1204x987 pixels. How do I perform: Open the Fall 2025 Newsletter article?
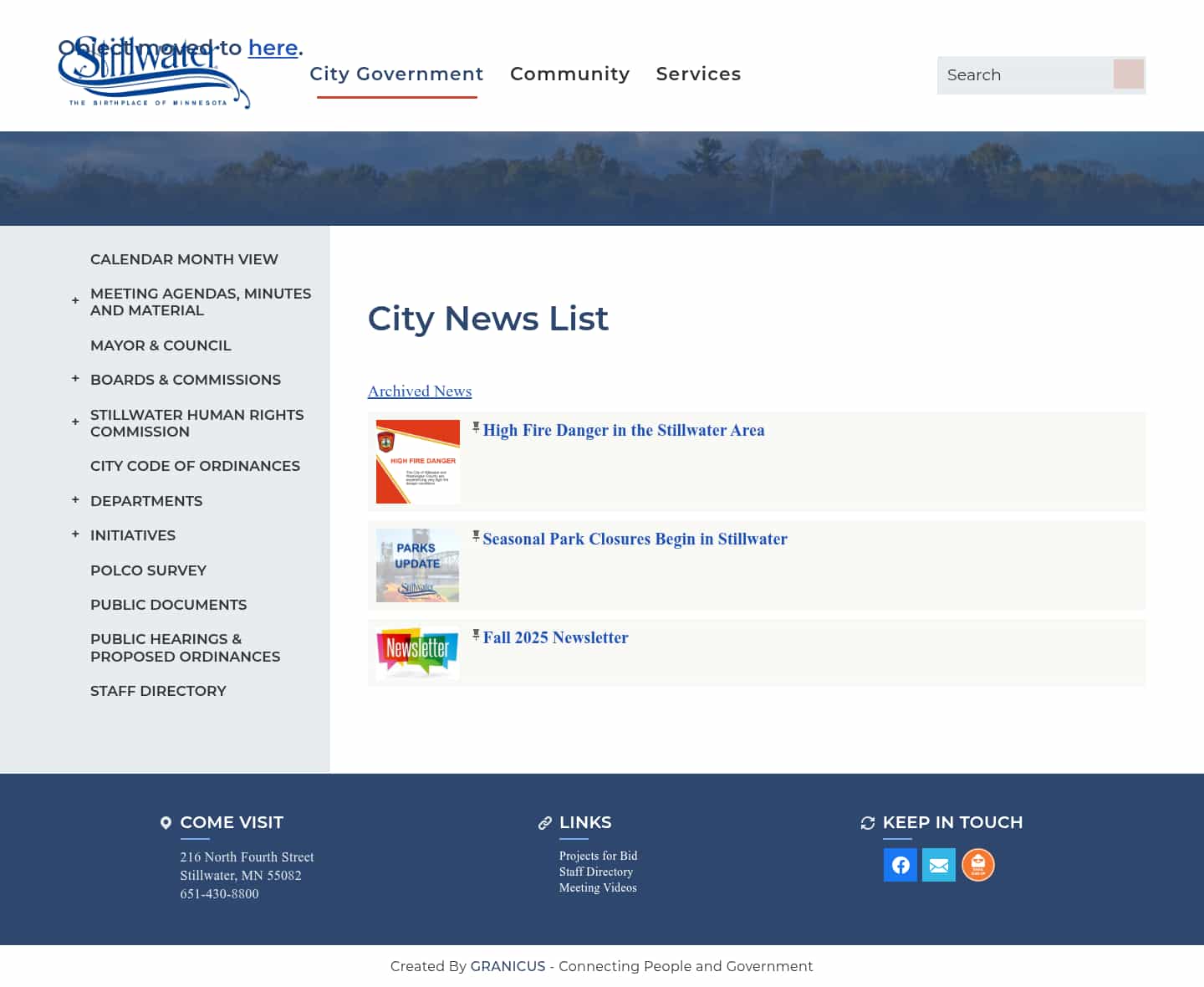555,637
